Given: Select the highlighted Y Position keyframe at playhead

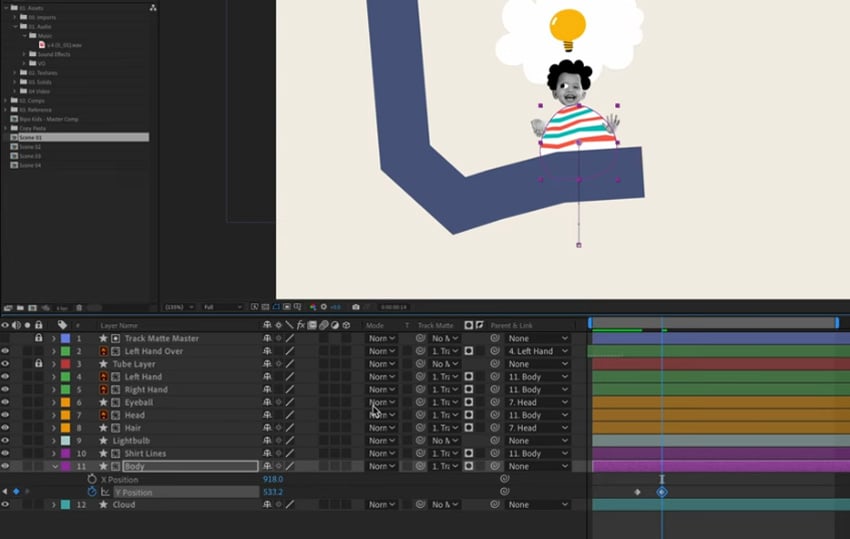Looking at the screenshot, I should (x=662, y=492).
